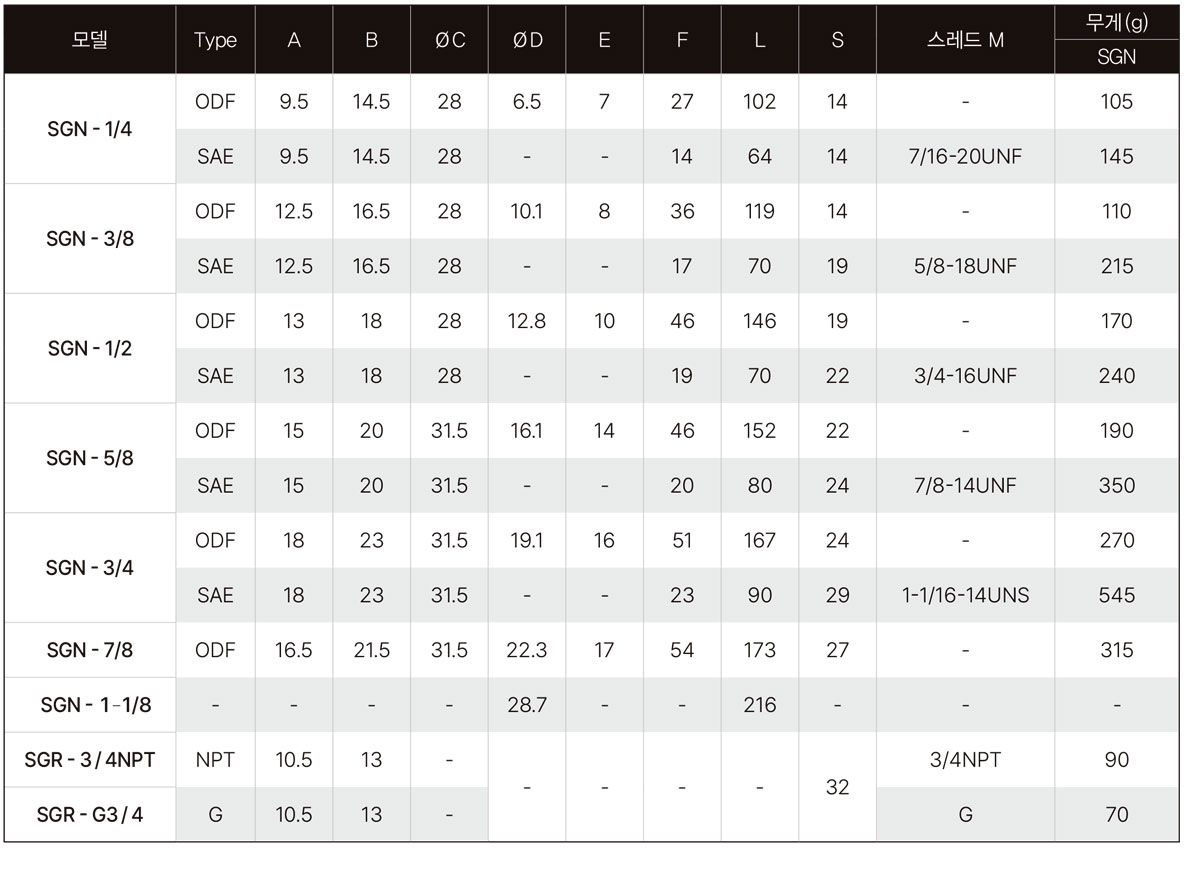The width and height of the screenshot is (1200, 870).
Task: Click the SGN - 3/4 model cell
Action: [x=90, y=568]
